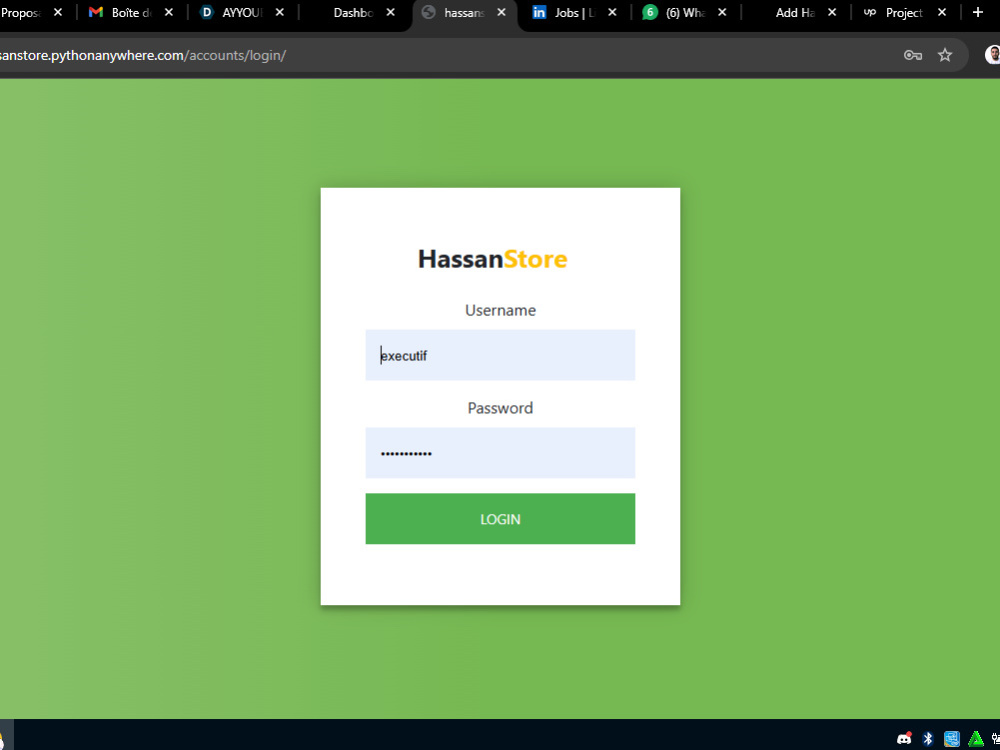This screenshot has width=1000, height=750.
Task: Close the Gmail Boîte tab
Action: [168, 12]
